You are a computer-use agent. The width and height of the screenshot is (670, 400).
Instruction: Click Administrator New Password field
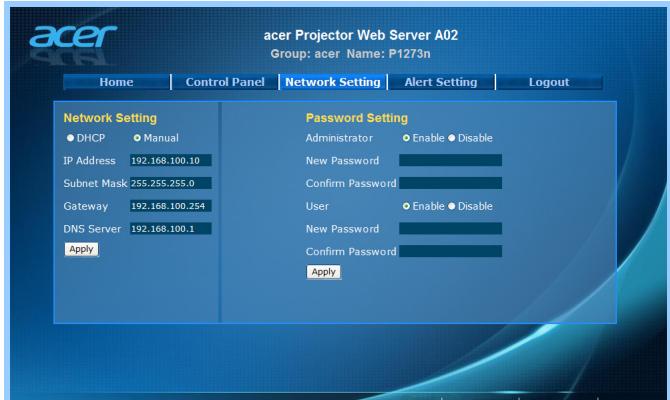[x=450, y=160]
